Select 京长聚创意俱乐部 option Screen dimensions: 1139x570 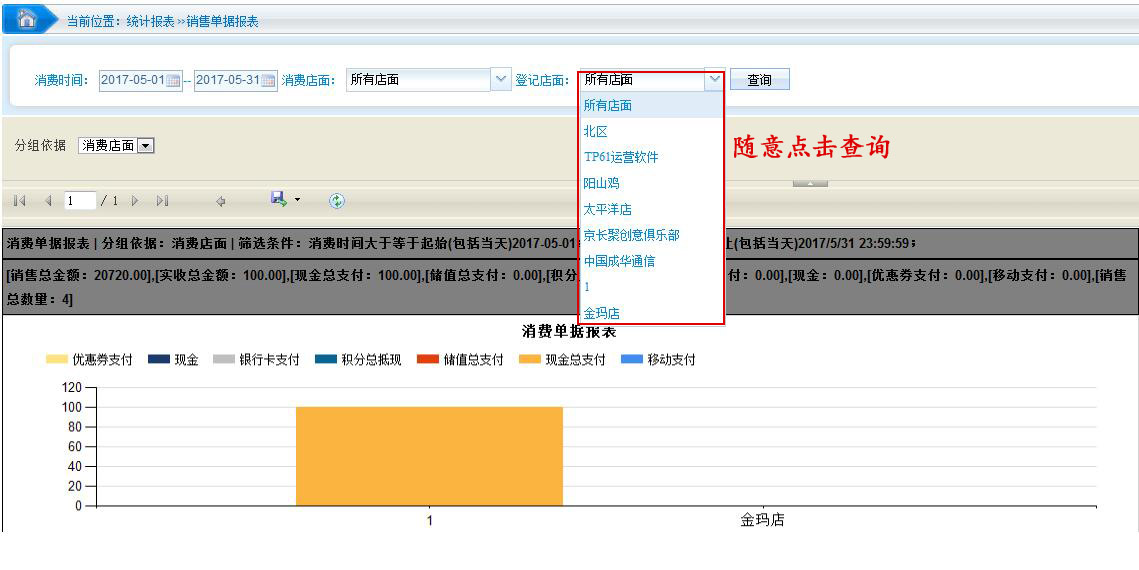click(x=631, y=235)
